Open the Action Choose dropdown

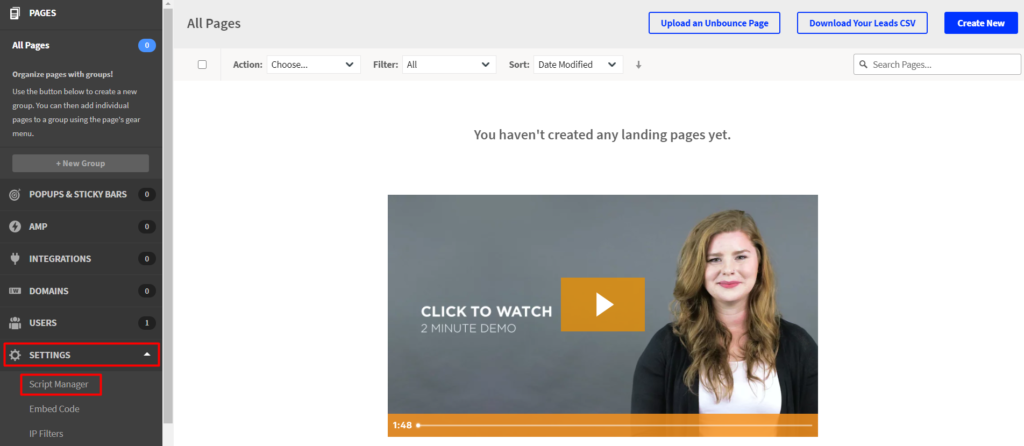click(313, 65)
